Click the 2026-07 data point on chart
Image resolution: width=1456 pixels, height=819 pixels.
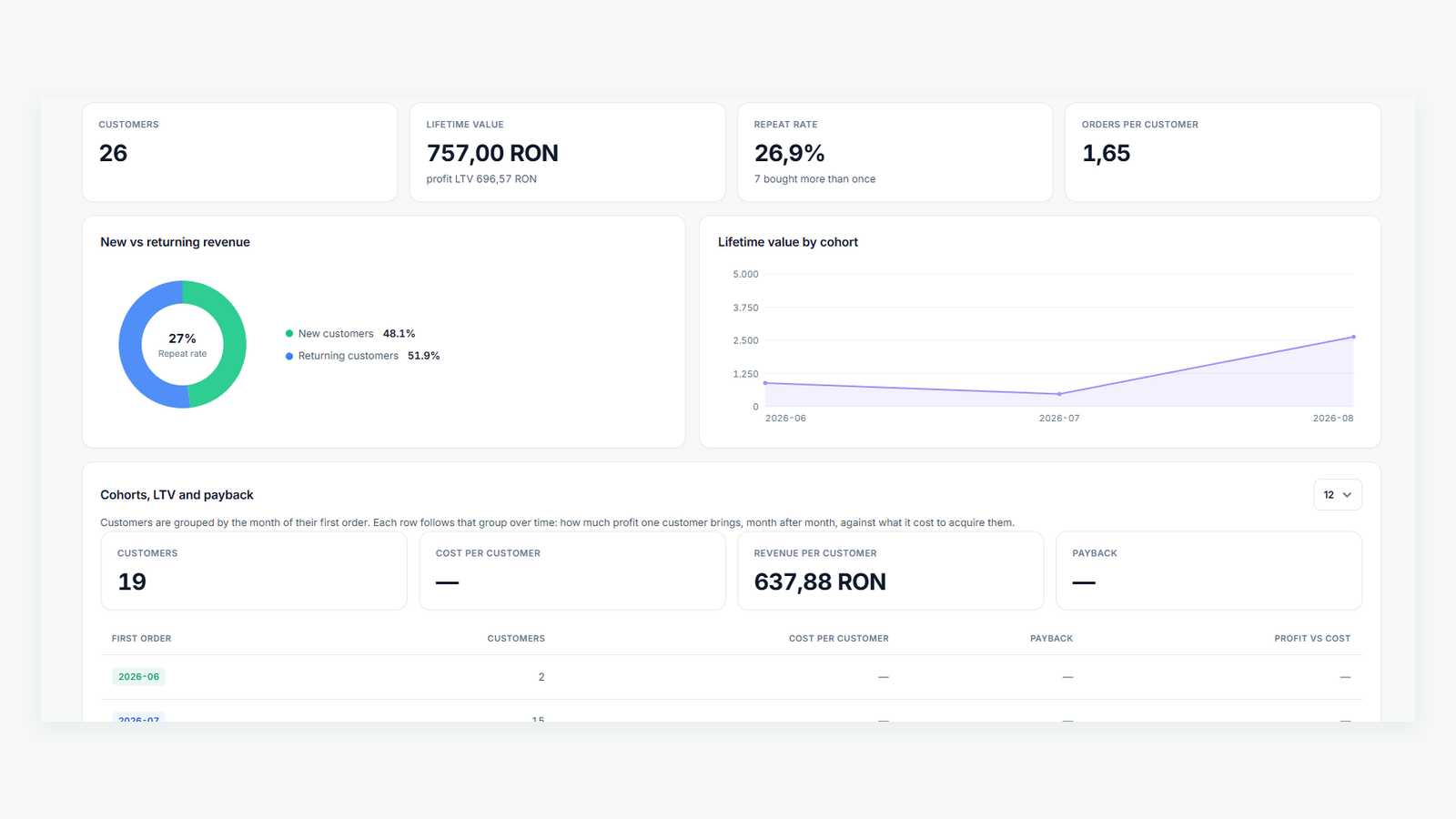[x=1059, y=394]
